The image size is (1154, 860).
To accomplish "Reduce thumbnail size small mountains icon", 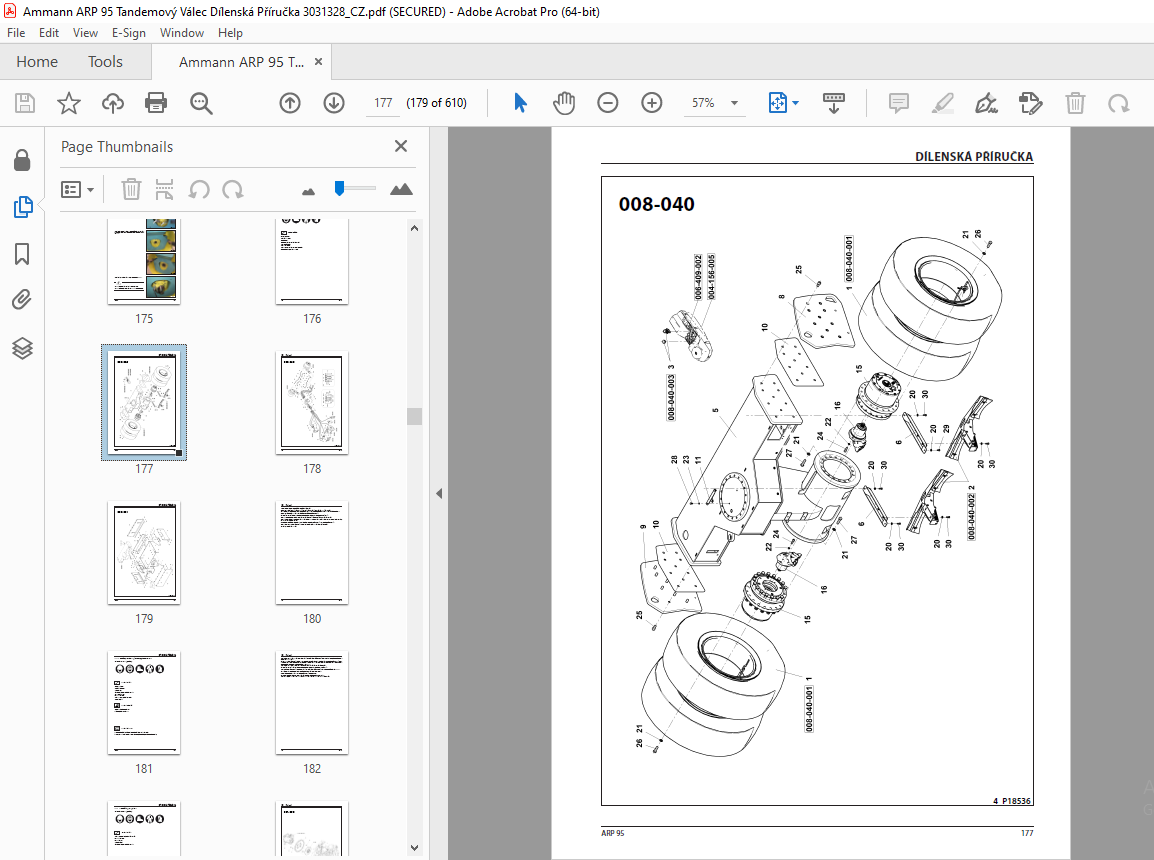I will point(308,191).
